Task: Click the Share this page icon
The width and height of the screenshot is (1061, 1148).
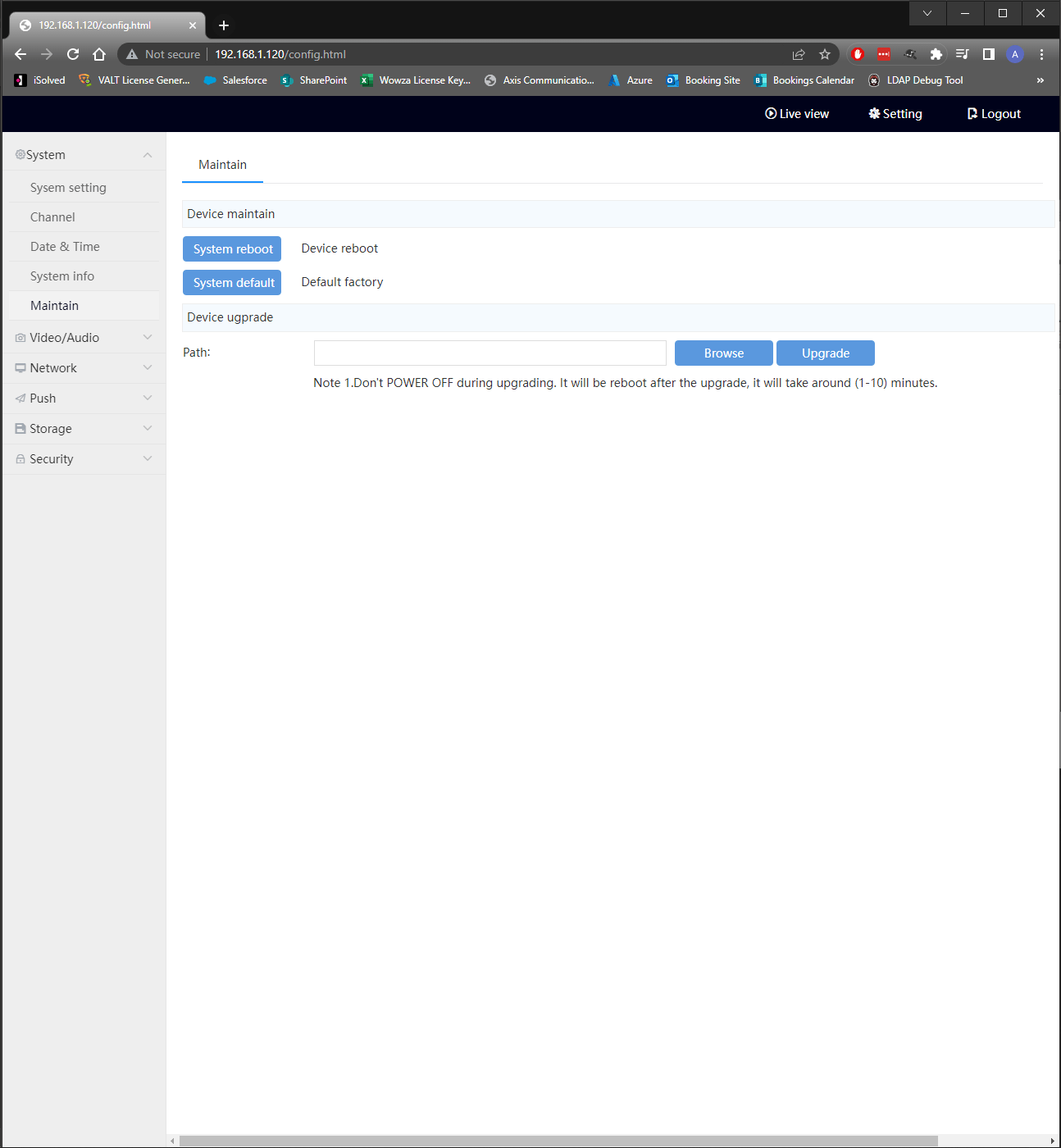Action: pos(799,54)
